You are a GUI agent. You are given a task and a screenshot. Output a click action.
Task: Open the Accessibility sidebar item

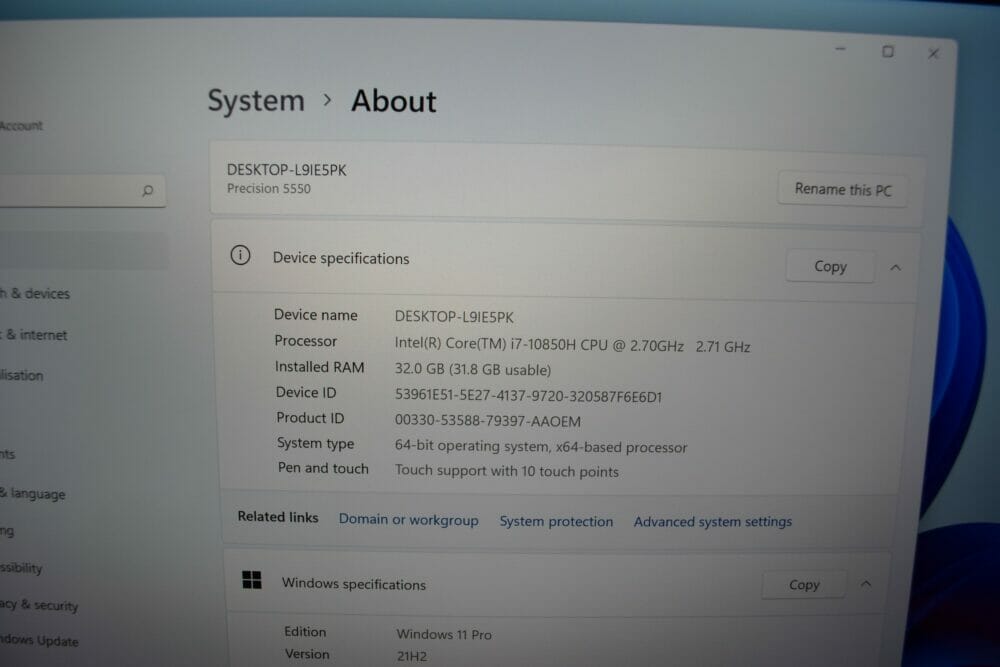point(21,568)
